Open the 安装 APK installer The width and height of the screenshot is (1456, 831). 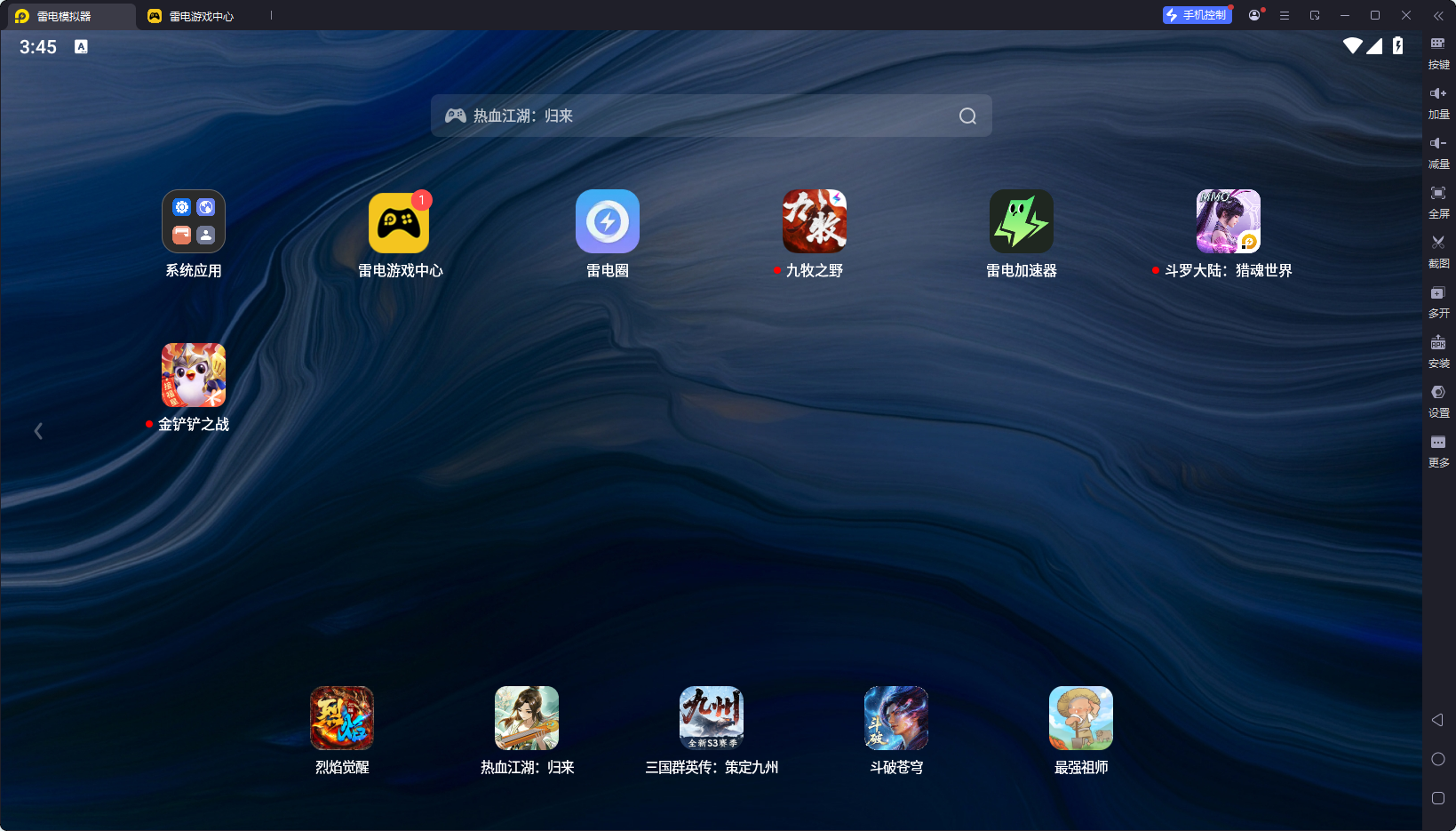(x=1438, y=351)
